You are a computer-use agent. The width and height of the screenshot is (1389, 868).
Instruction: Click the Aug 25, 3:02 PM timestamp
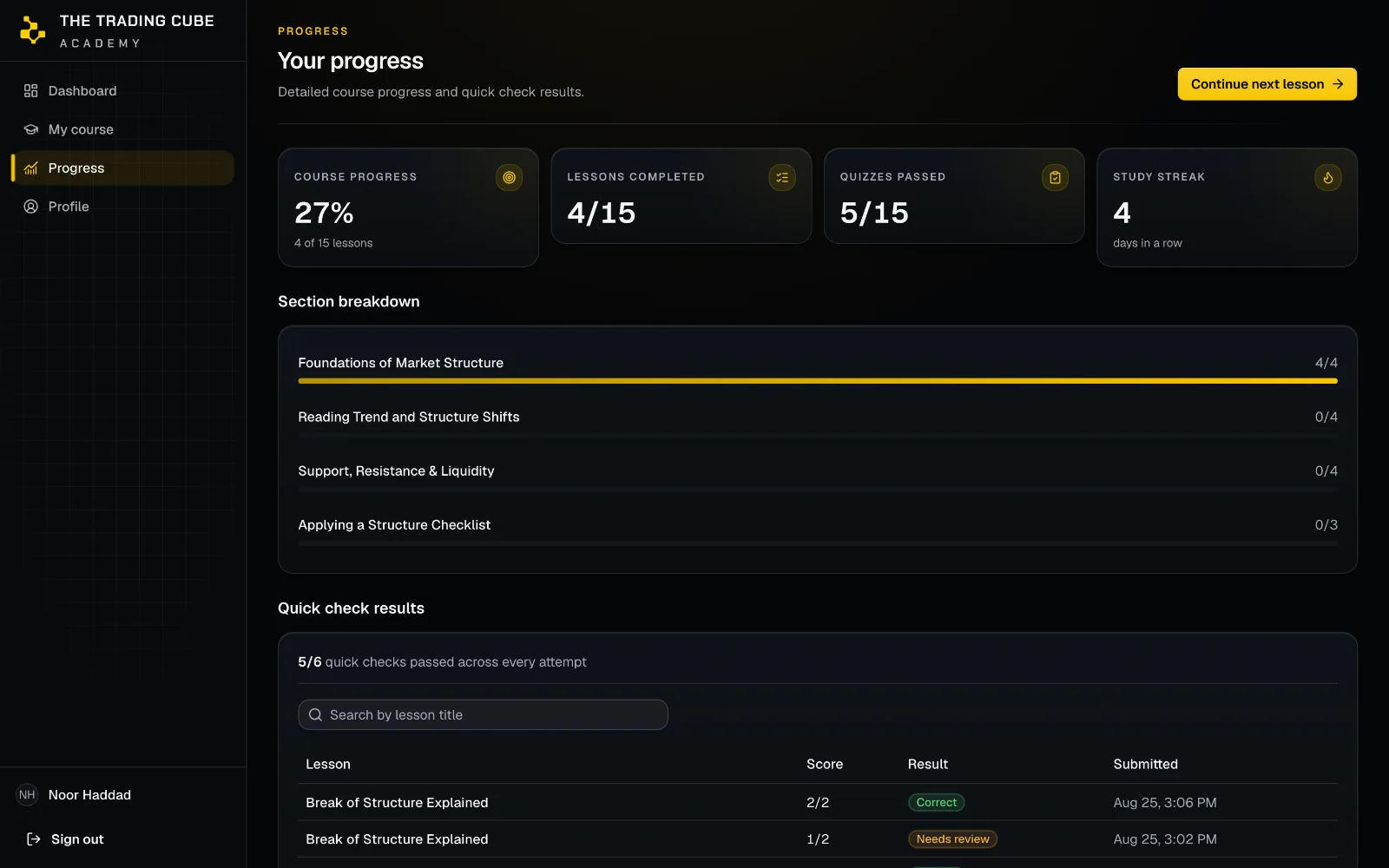coord(1164,839)
